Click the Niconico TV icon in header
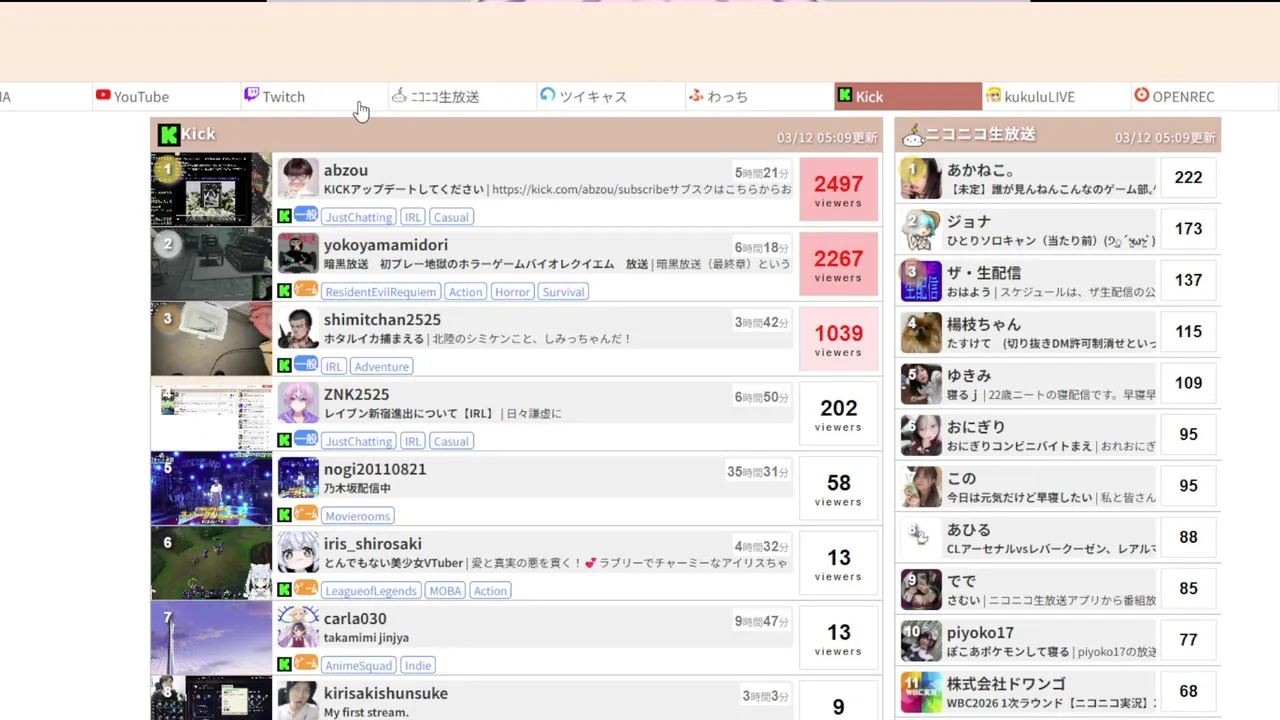1280x720 pixels. coord(912,135)
